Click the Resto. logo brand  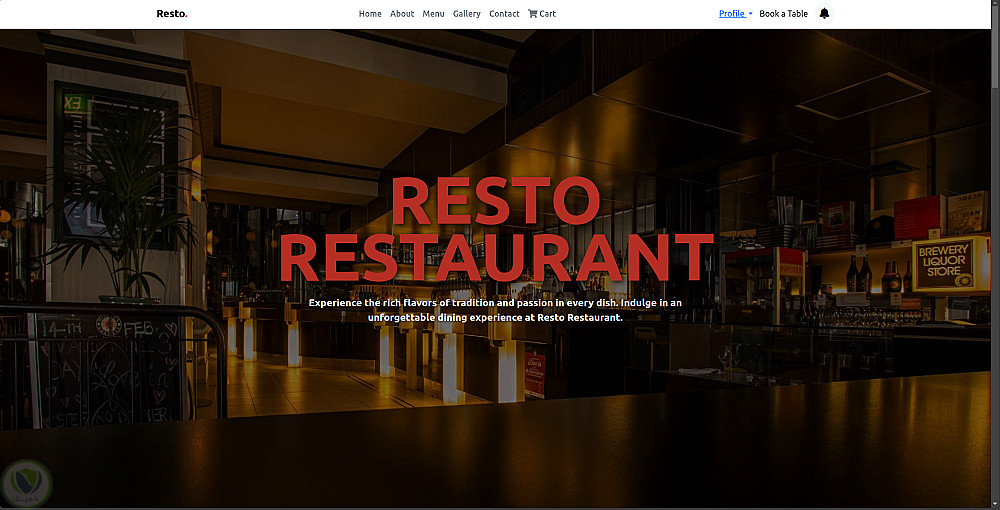pos(172,13)
